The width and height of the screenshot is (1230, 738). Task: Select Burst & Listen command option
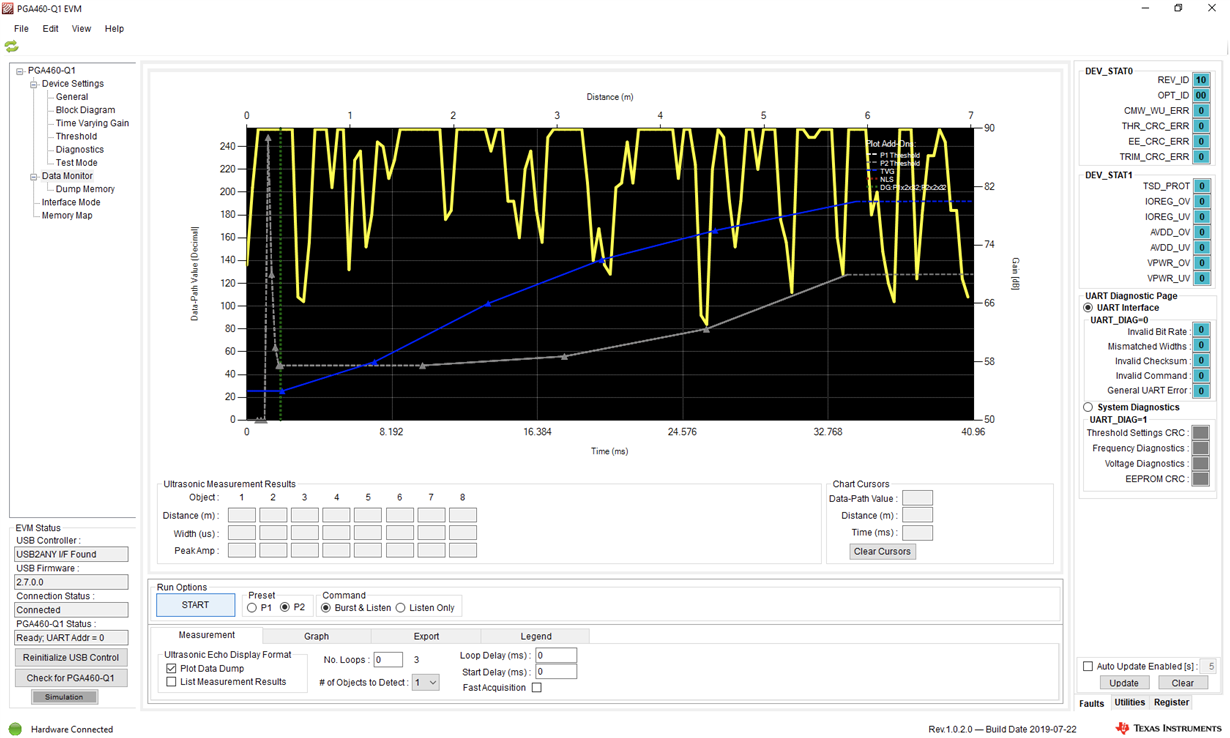tap(325, 608)
